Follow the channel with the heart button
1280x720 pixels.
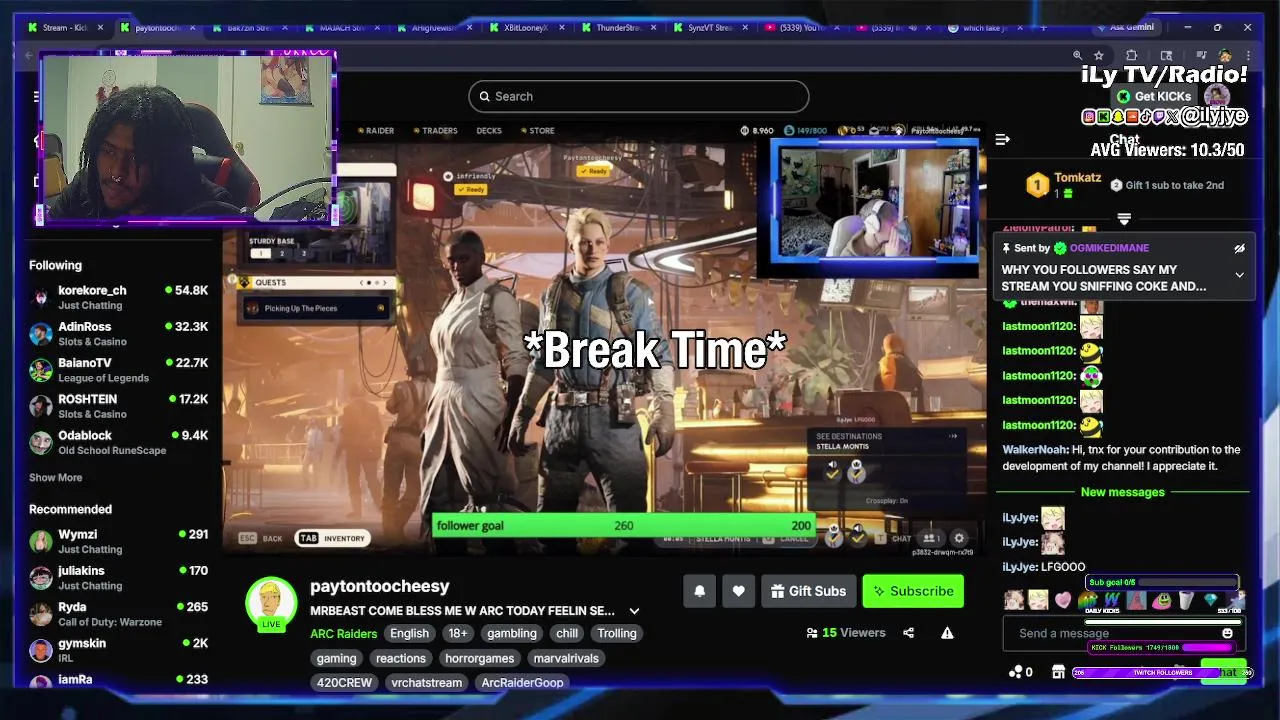pos(738,591)
